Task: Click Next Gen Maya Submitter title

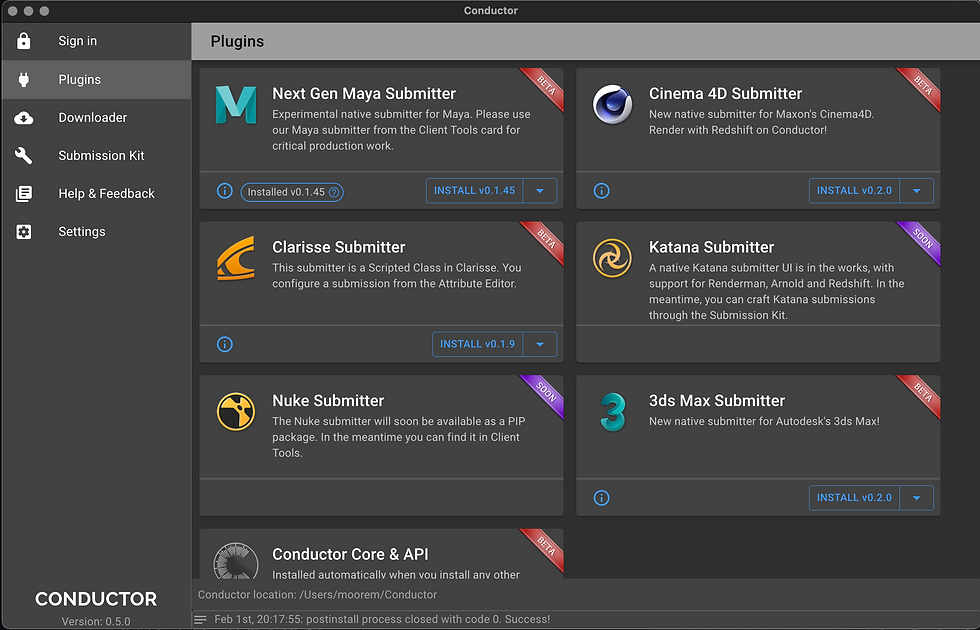Action: click(x=364, y=94)
